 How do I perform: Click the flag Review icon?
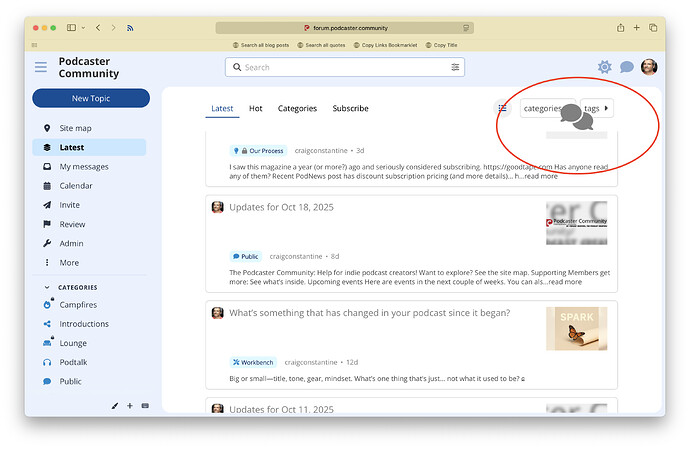pyautogui.click(x=47, y=224)
